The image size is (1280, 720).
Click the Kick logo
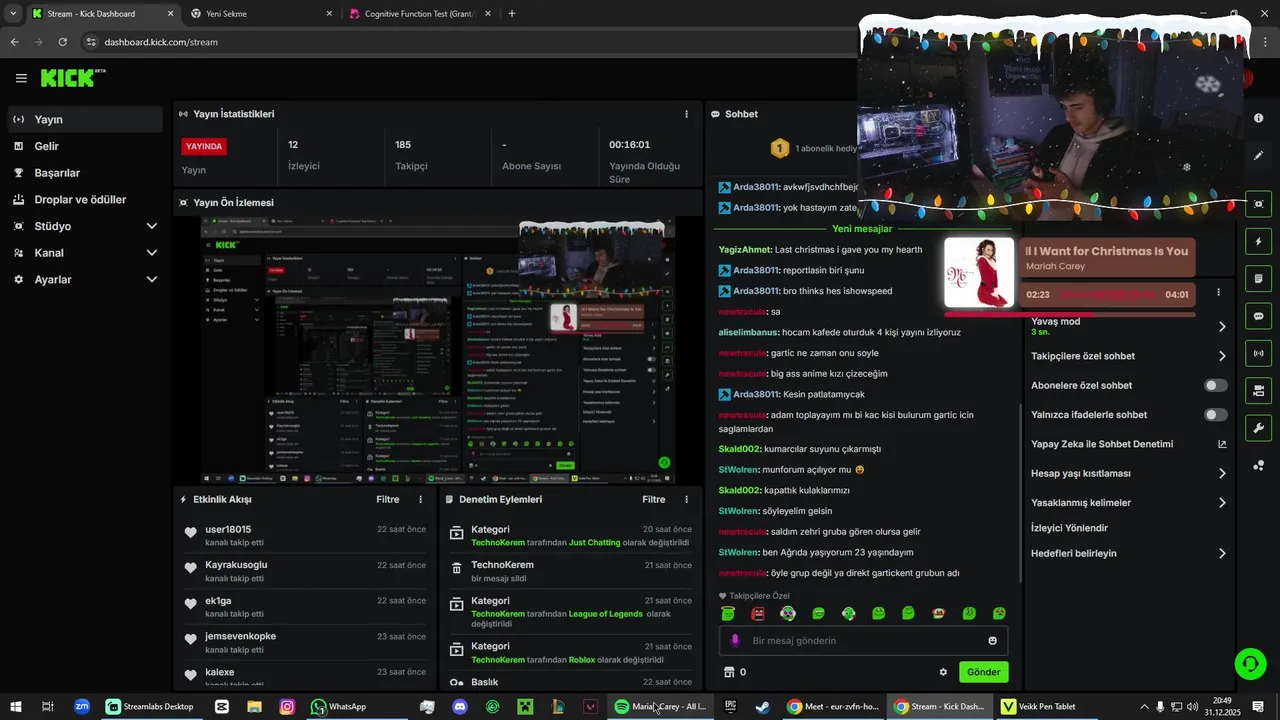[x=72, y=78]
